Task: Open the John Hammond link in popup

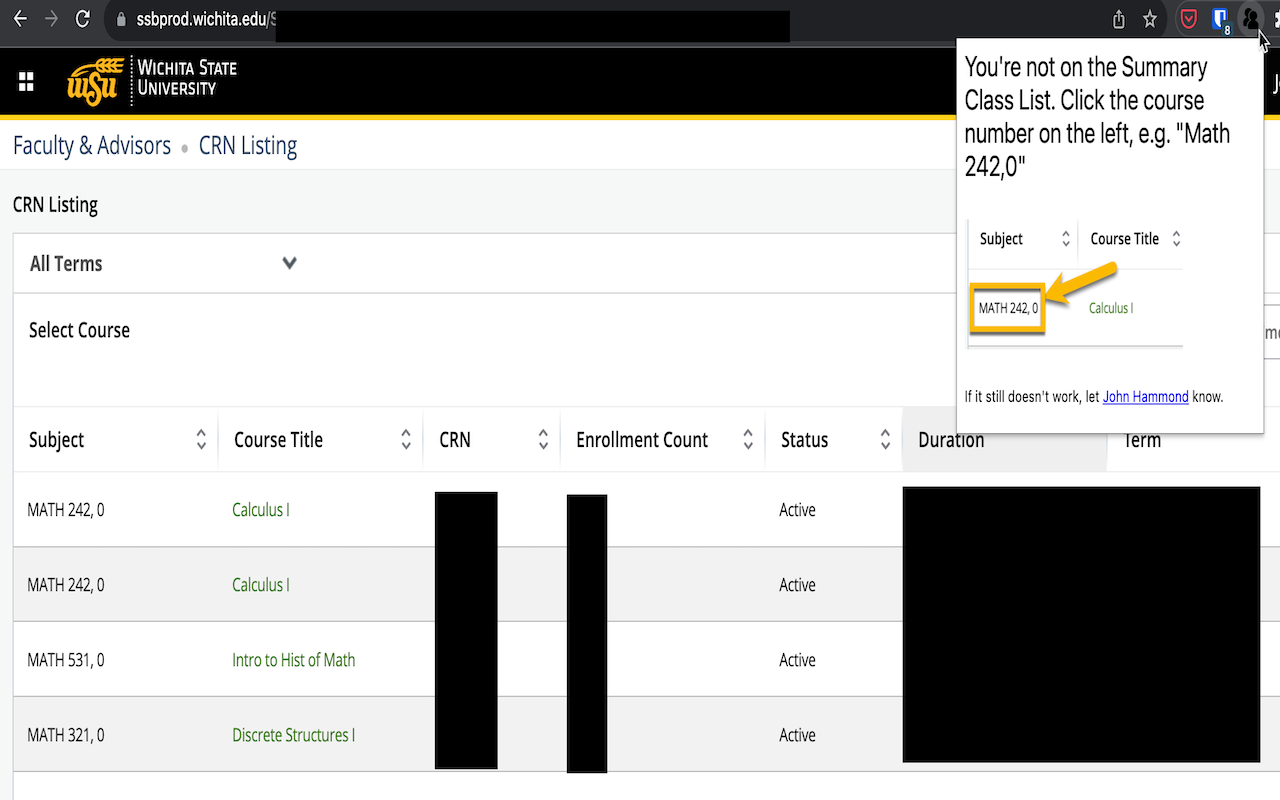Action: 1145,397
